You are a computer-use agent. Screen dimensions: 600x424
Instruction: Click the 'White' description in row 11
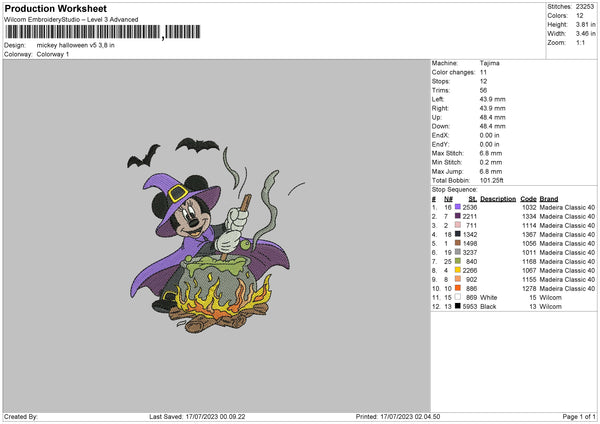[489, 297]
